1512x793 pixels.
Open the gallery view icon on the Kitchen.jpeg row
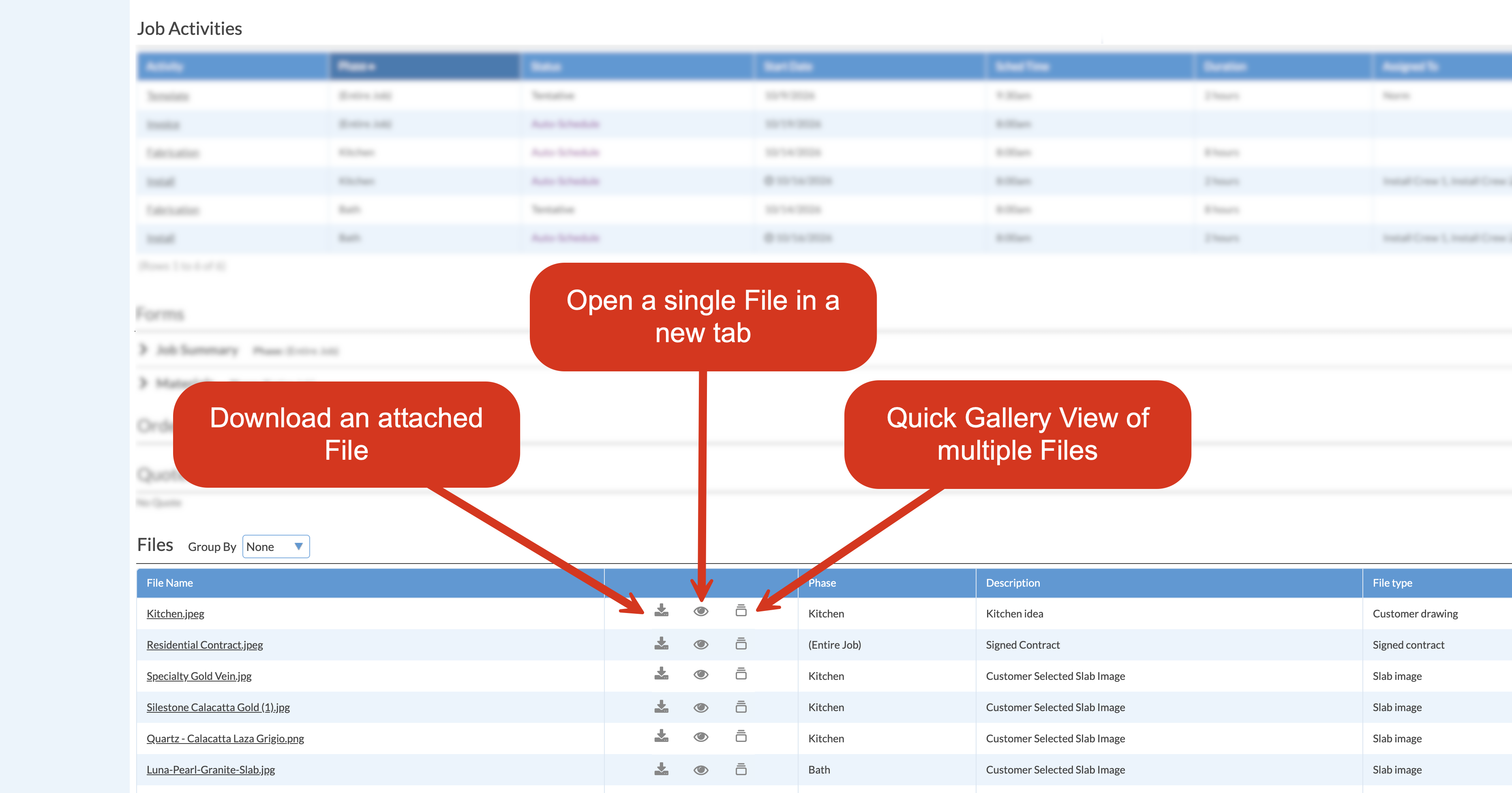point(741,611)
